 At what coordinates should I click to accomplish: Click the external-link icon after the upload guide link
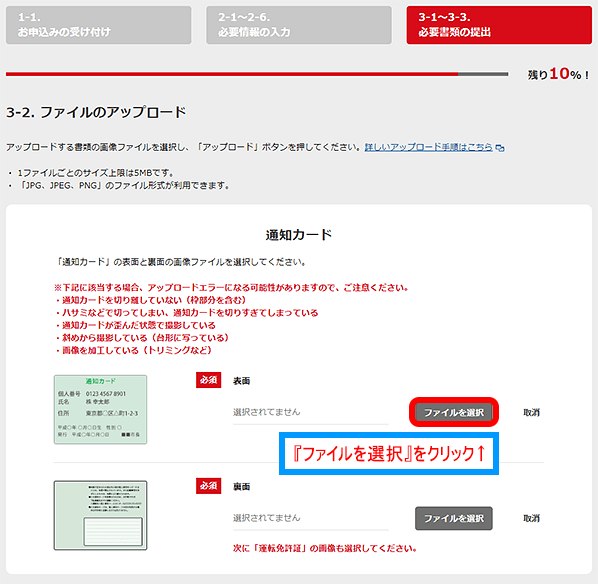click(x=500, y=148)
